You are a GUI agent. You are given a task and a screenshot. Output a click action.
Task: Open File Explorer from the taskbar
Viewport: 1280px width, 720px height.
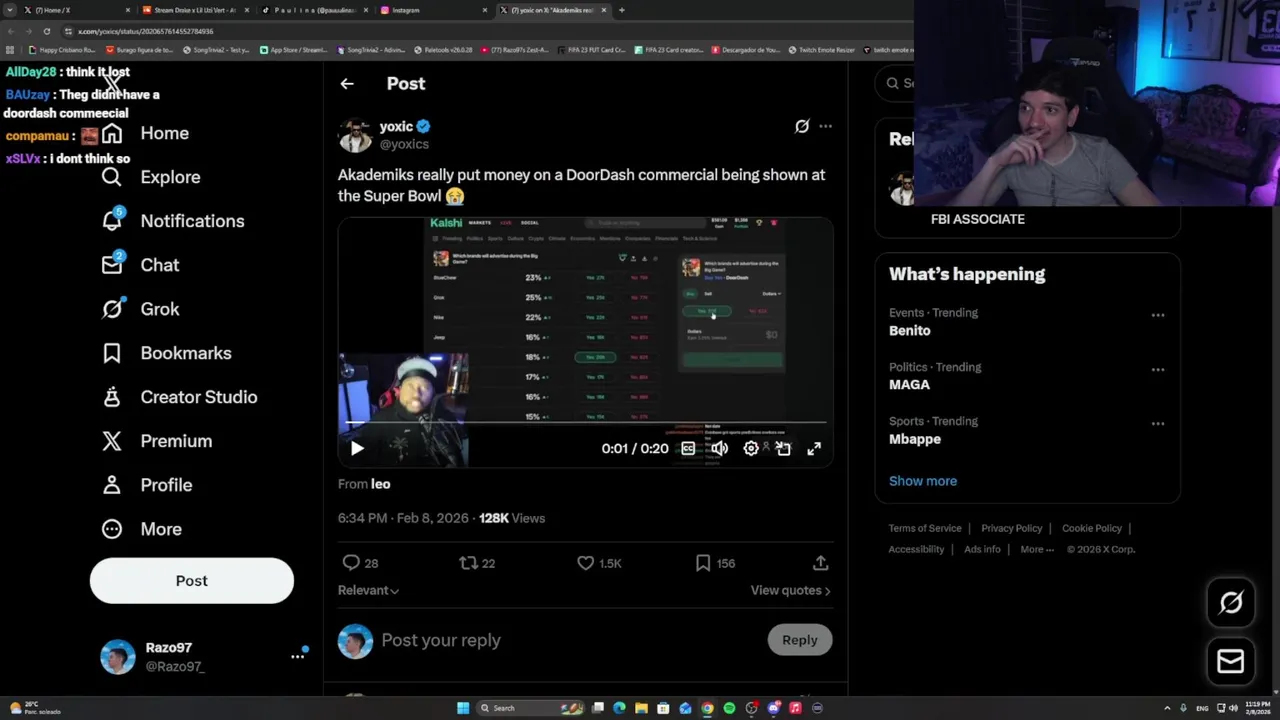(641, 708)
